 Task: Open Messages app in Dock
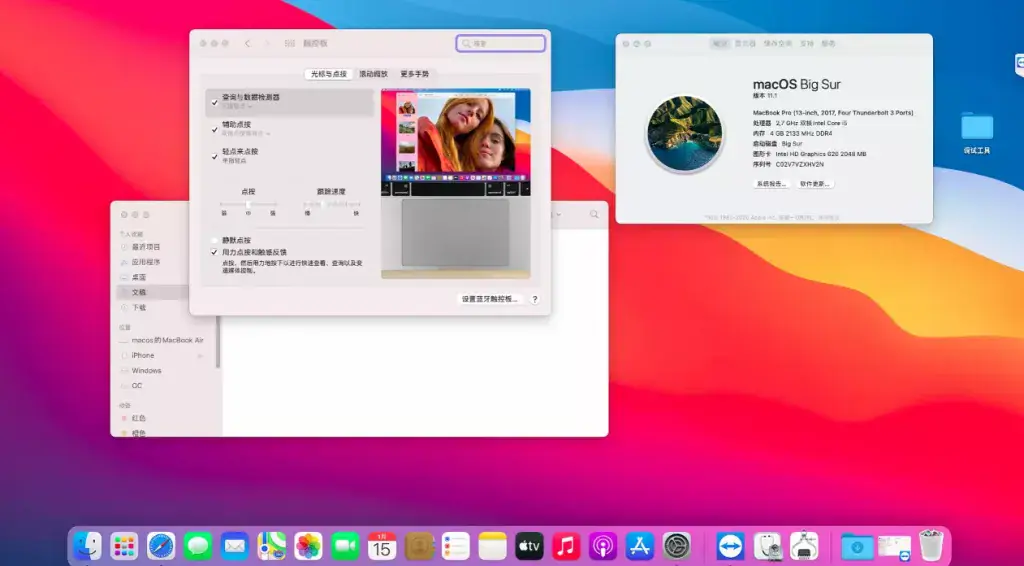[197, 546]
